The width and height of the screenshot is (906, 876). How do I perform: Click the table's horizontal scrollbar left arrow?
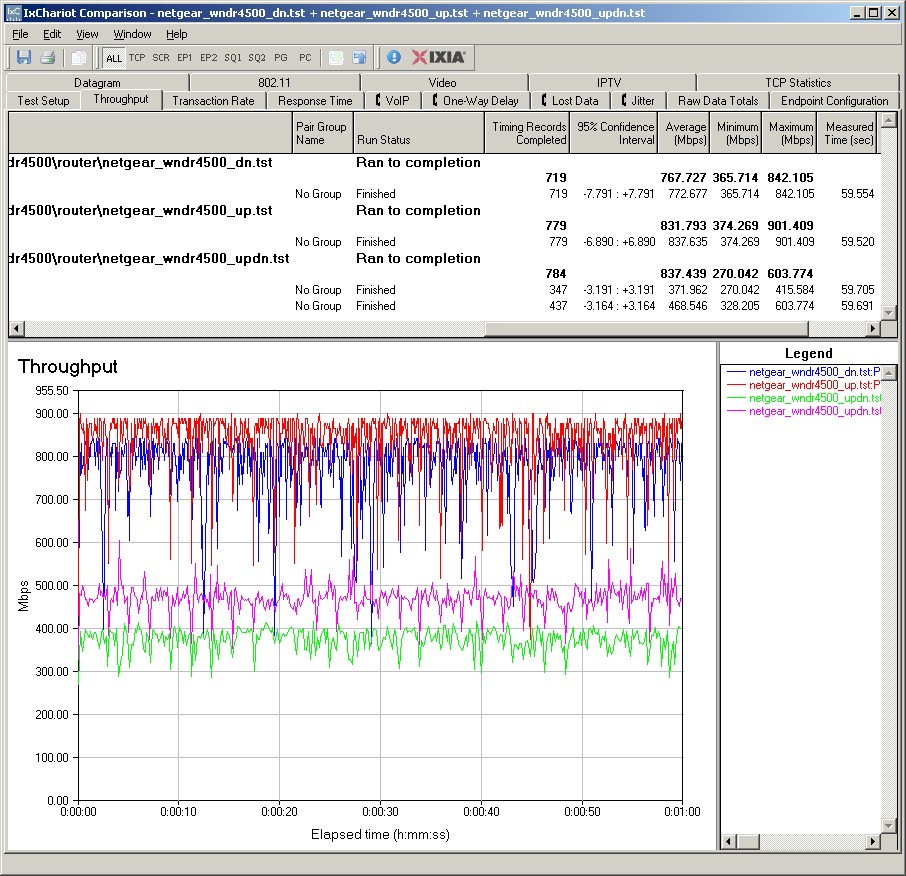tap(16, 328)
